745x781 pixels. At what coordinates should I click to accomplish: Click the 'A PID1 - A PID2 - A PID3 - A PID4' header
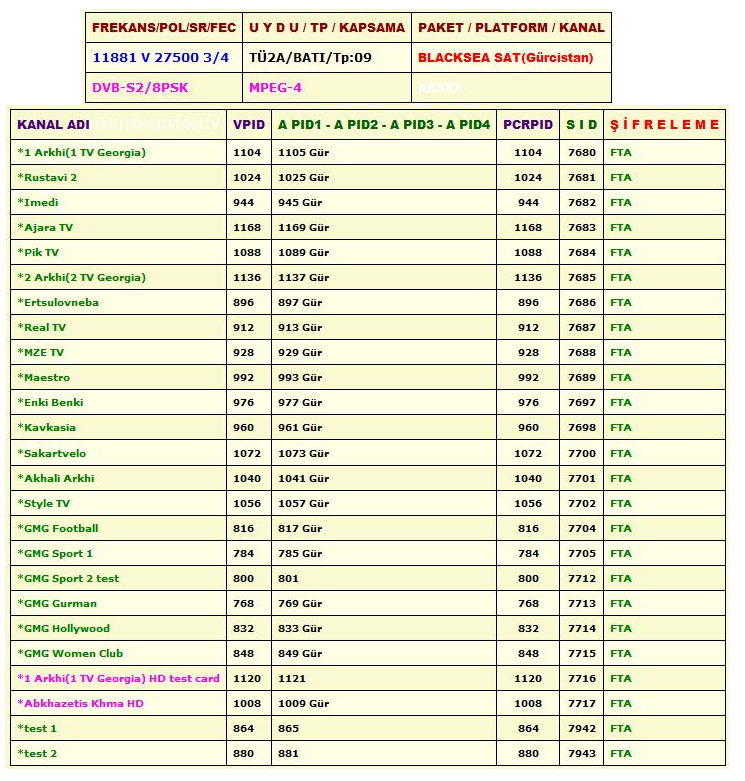pyautogui.click(x=384, y=125)
